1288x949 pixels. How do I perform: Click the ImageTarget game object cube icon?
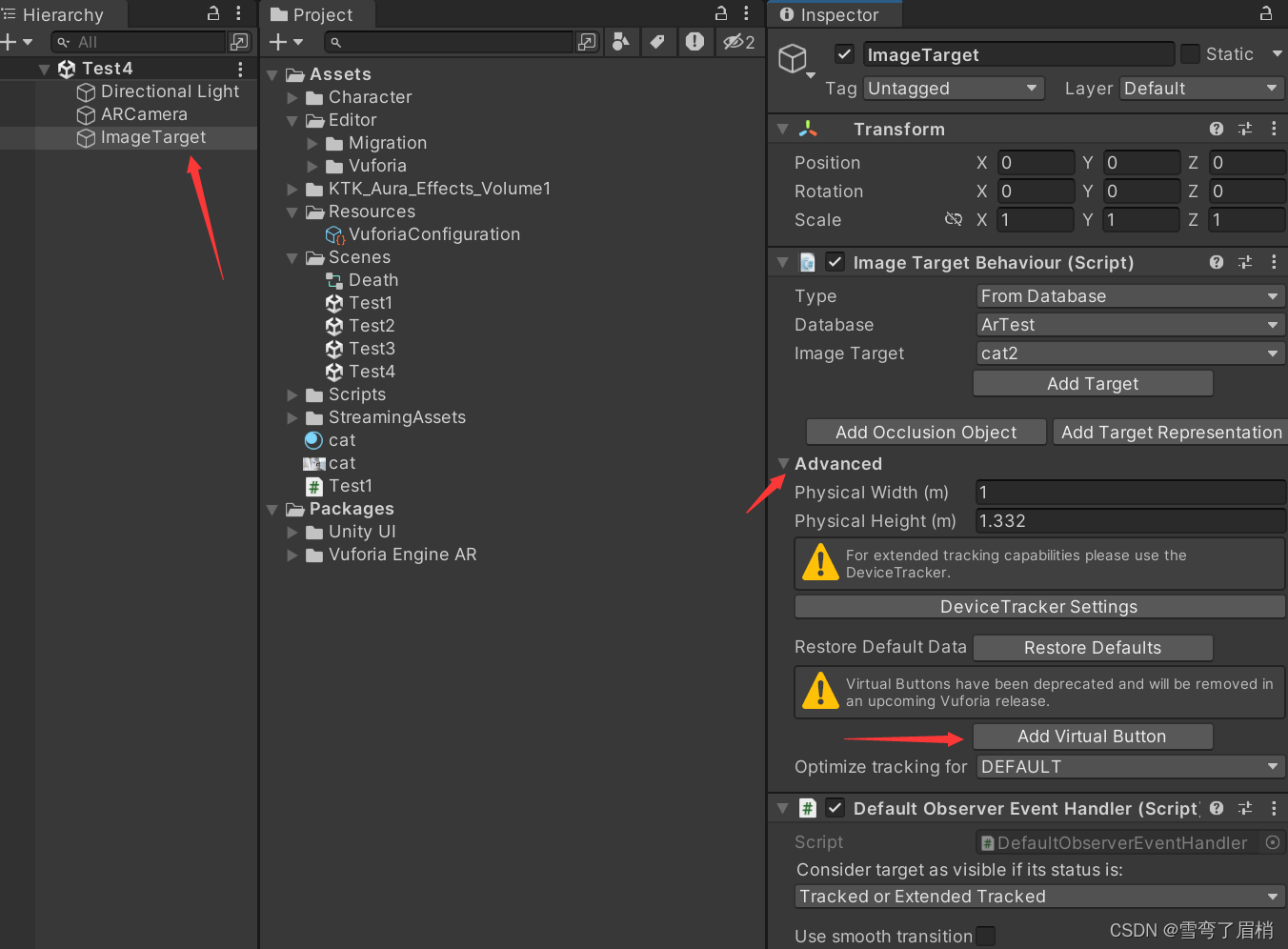click(793, 59)
